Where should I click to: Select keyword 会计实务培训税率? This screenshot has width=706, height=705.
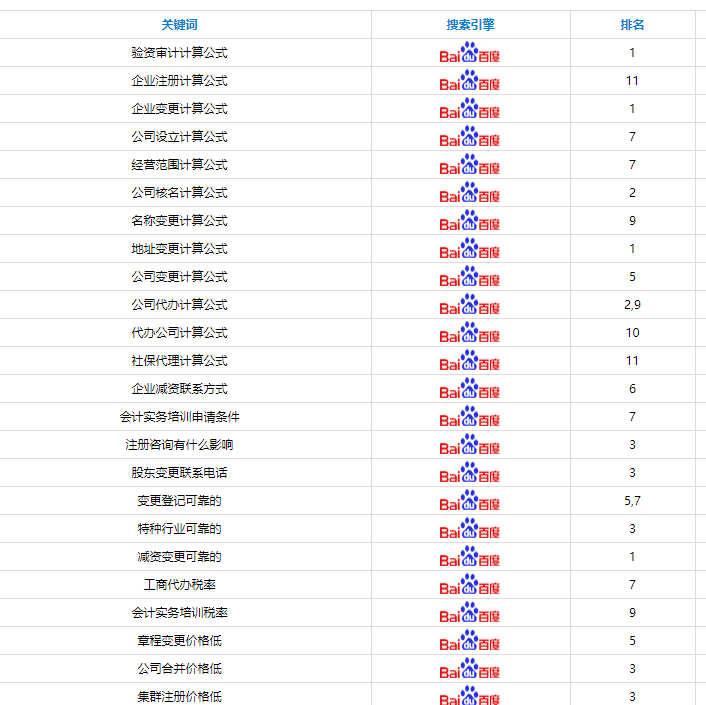pyautogui.click(x=179, y=613)
